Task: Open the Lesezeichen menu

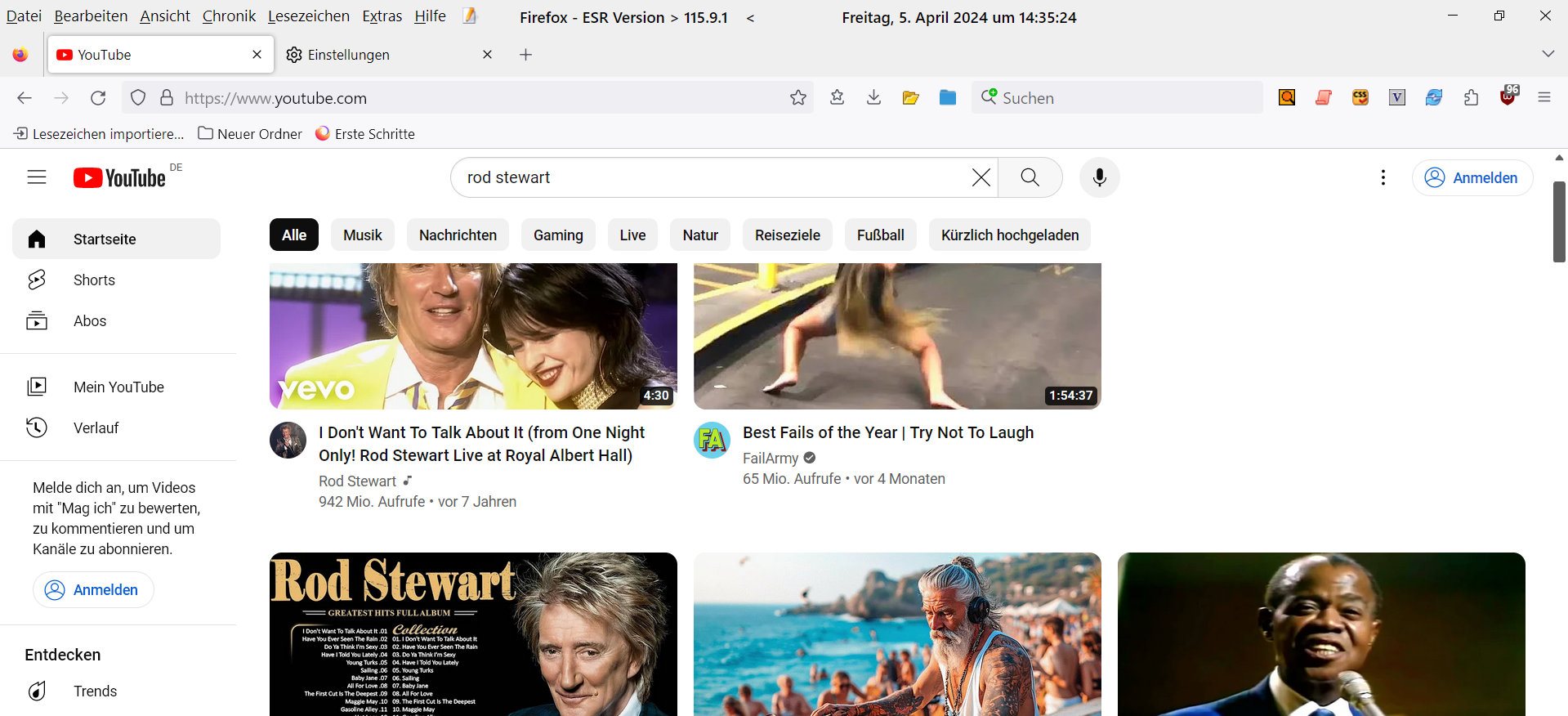Action: tap(308, 16)
